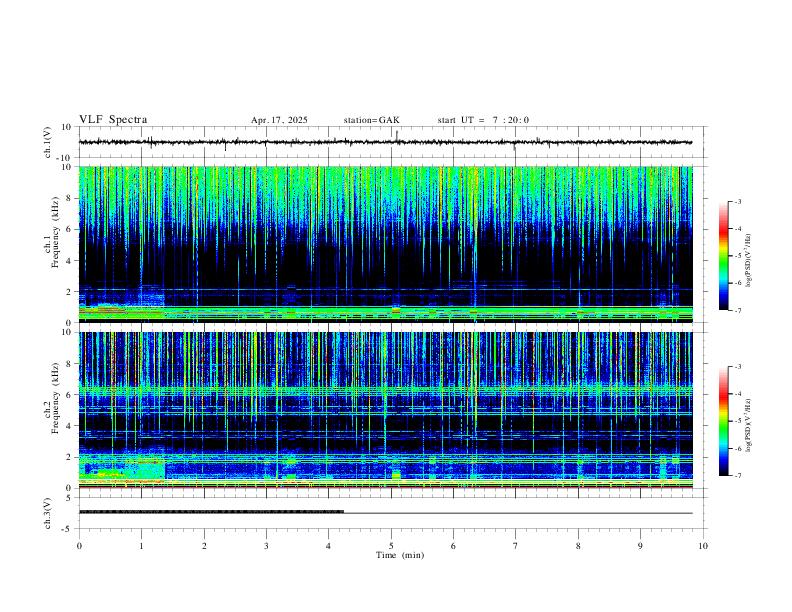This screenshot has height=612, width=792.
Task: Click the date 'Apr. 17, 2025'
Action: pos(279,120)
